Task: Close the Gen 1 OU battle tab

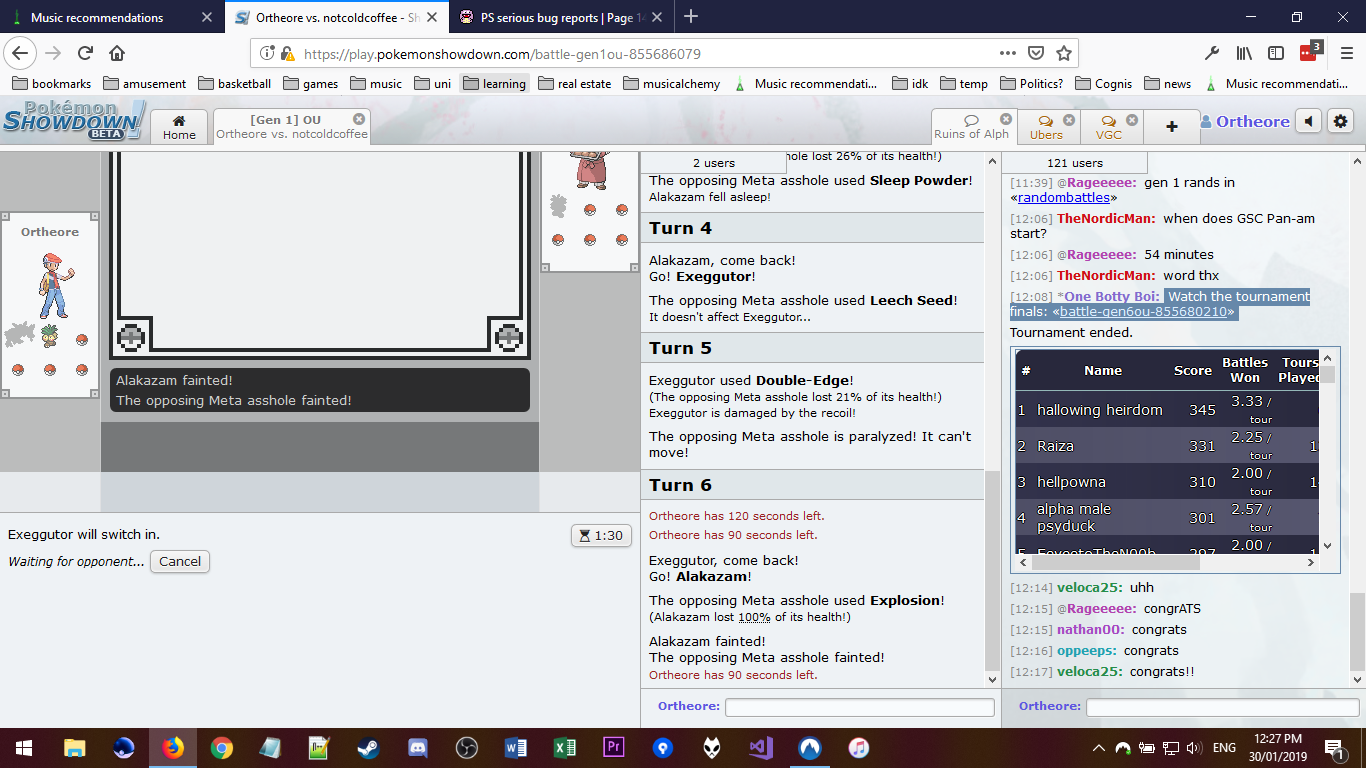Action: 359,119
